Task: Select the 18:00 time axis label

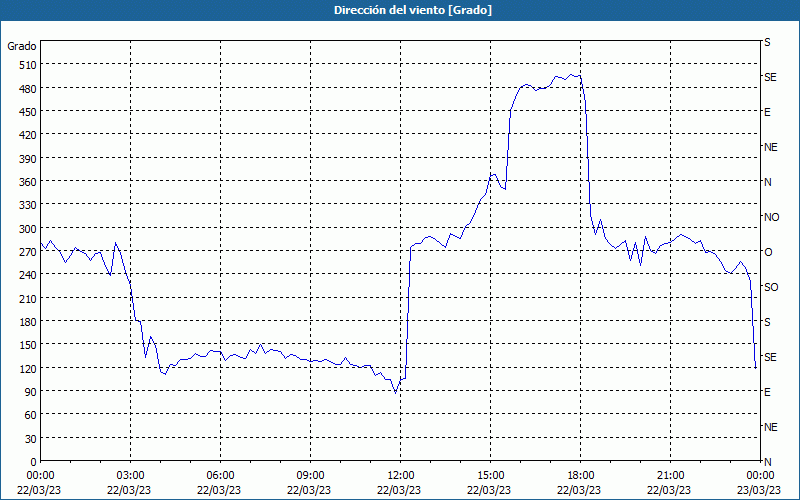Action: tap(581, 476)
